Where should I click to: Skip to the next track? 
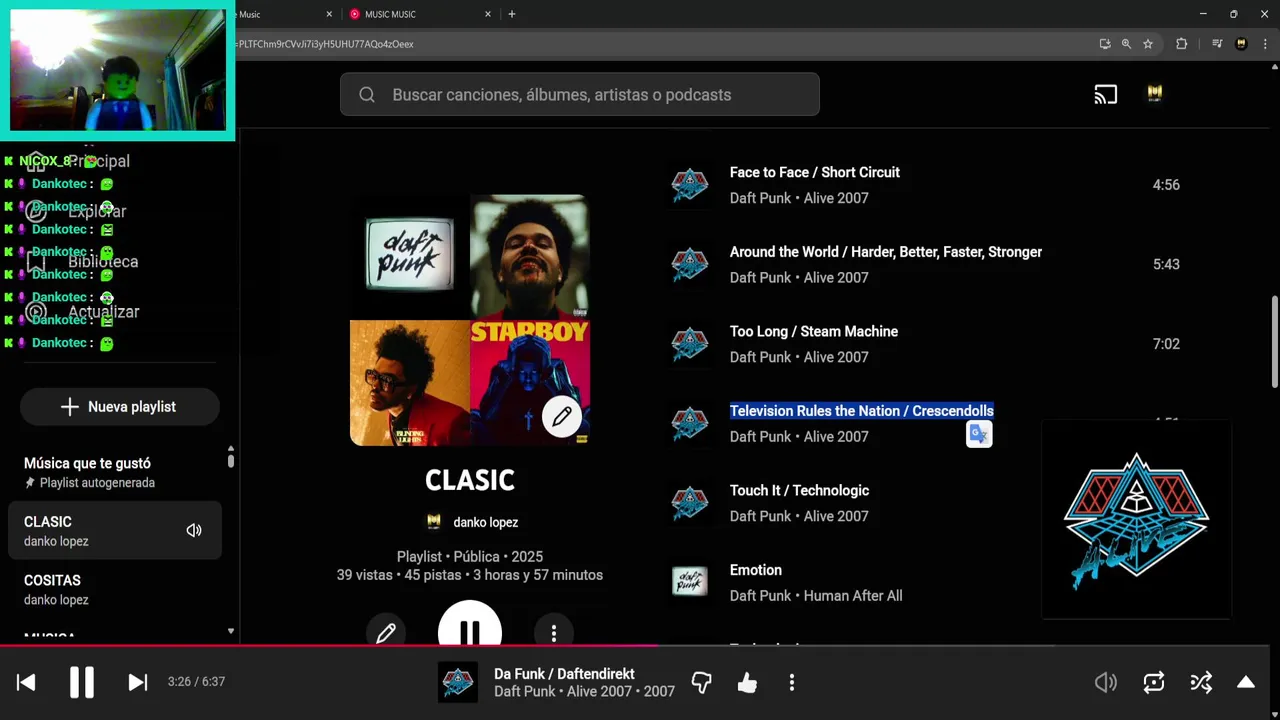[138, 682]
